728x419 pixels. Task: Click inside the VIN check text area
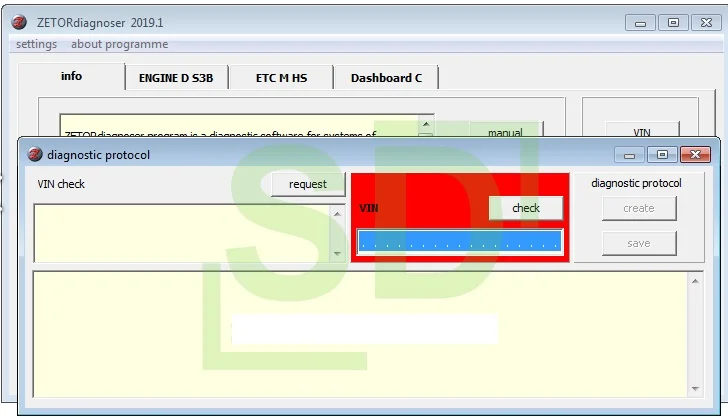tap(182, 233)
